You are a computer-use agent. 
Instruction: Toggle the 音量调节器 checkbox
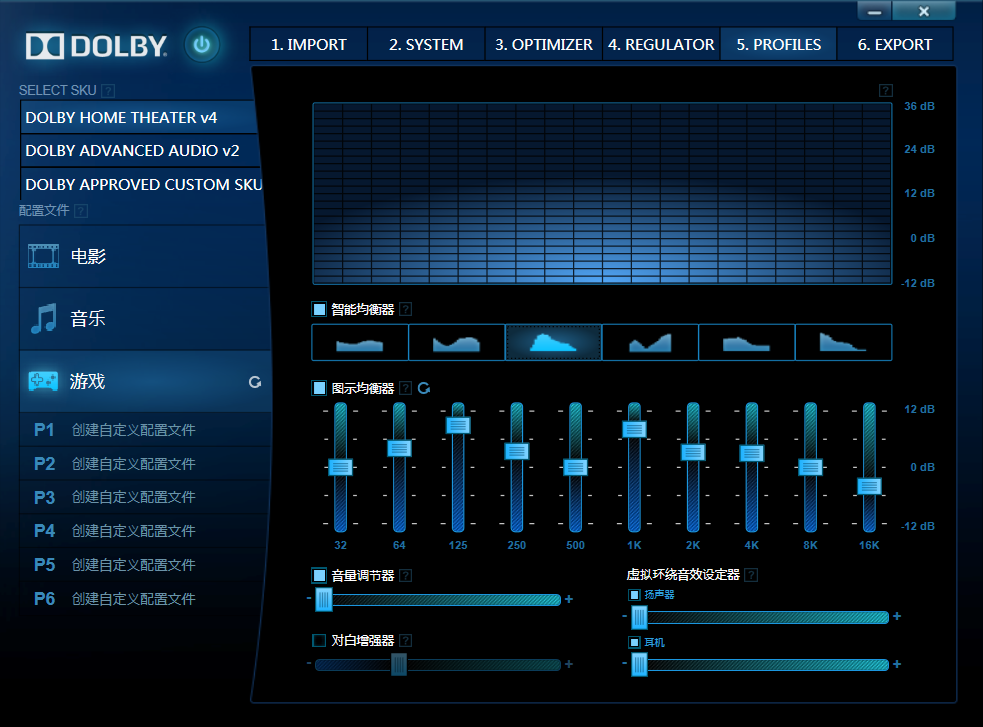[319, 575]
